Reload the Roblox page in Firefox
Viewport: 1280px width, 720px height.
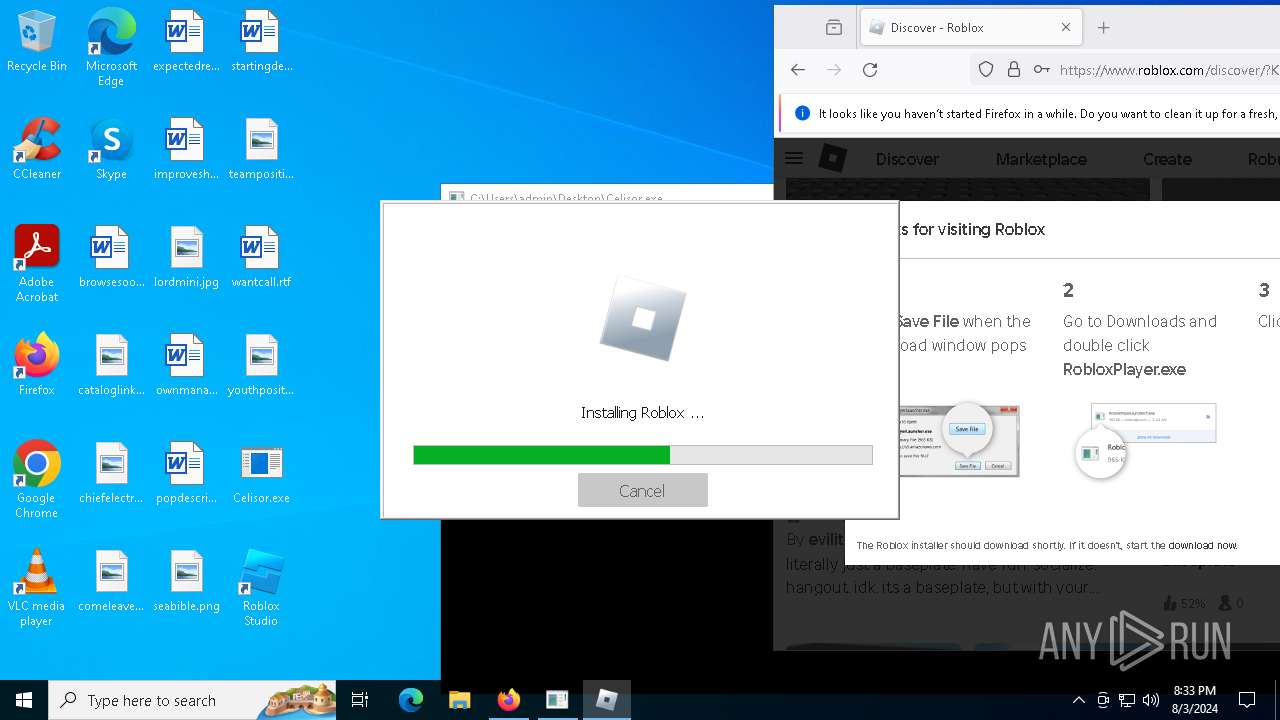point(870,69)
